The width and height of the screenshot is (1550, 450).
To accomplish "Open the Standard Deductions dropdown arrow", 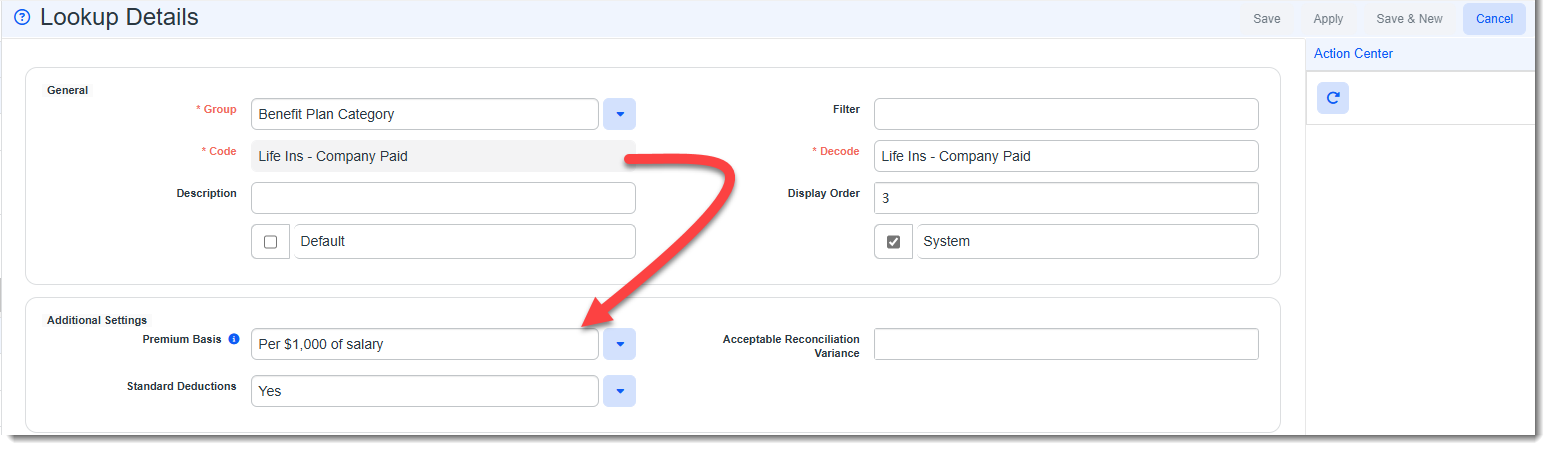I will pyautogui.click(x=619, y=391).
